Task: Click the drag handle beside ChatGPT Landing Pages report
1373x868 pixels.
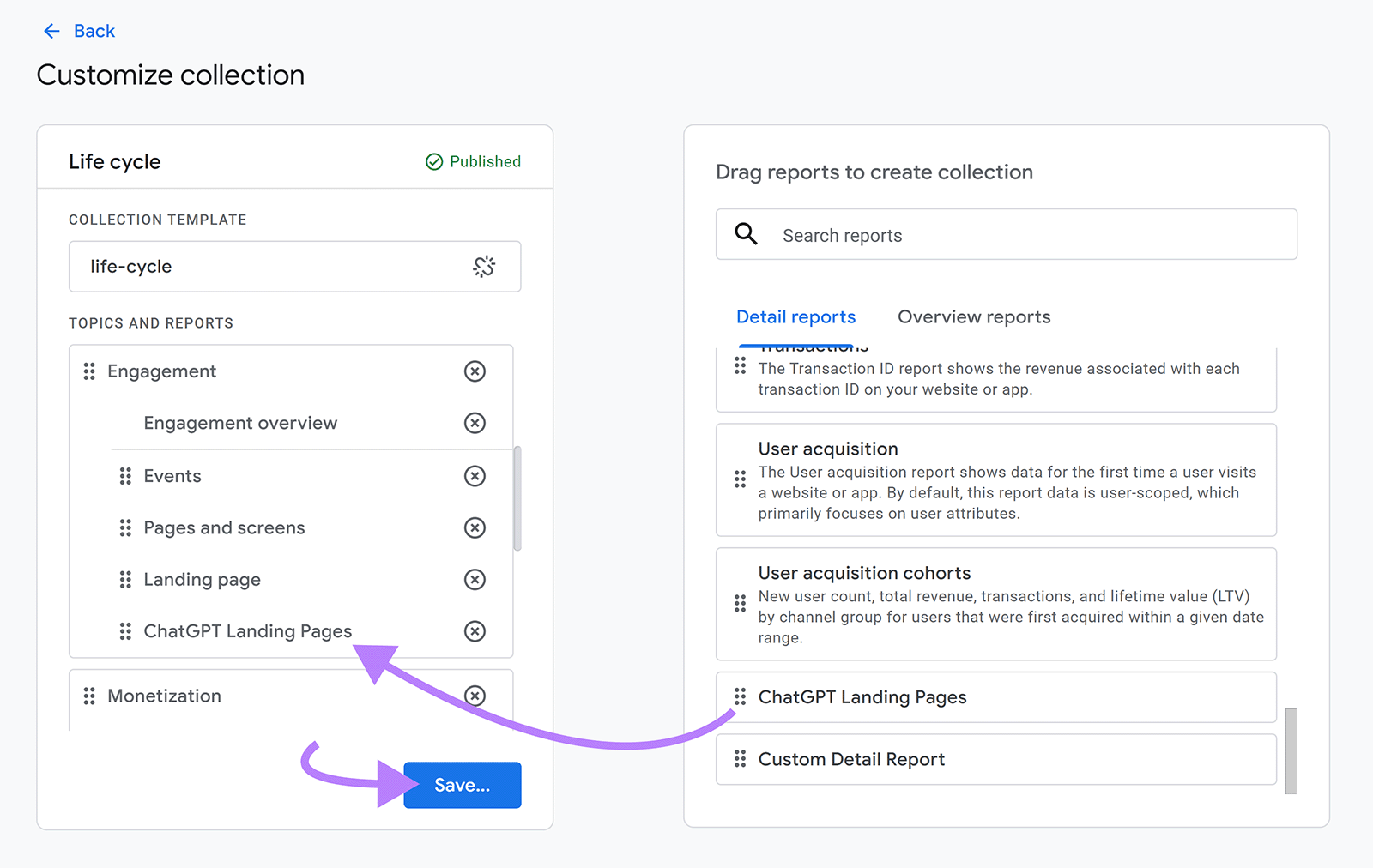Action: [741, 697]
